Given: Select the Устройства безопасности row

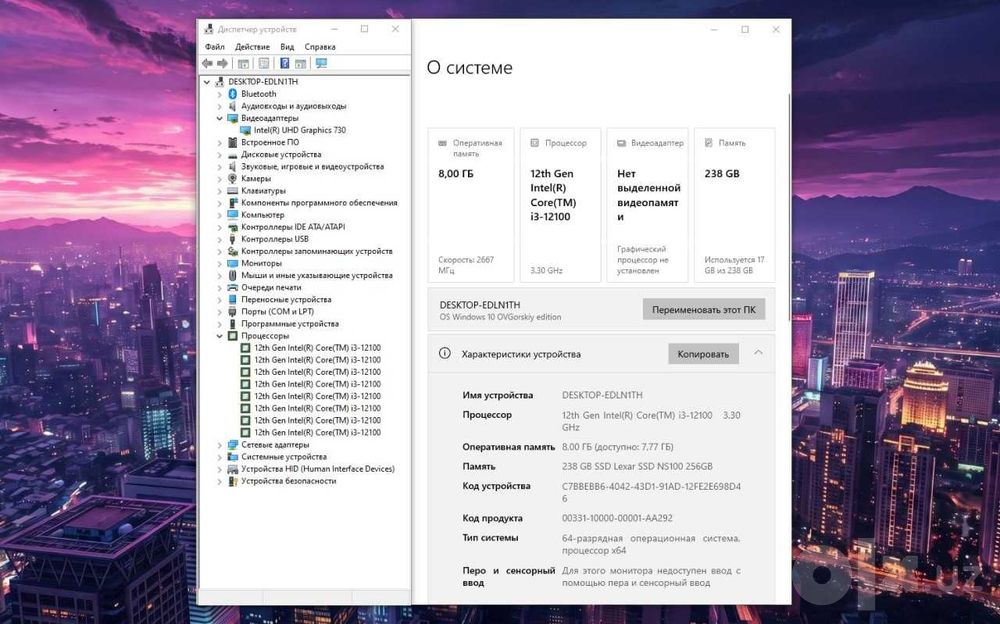Looking at the screenshot, I should click(288, 481).
